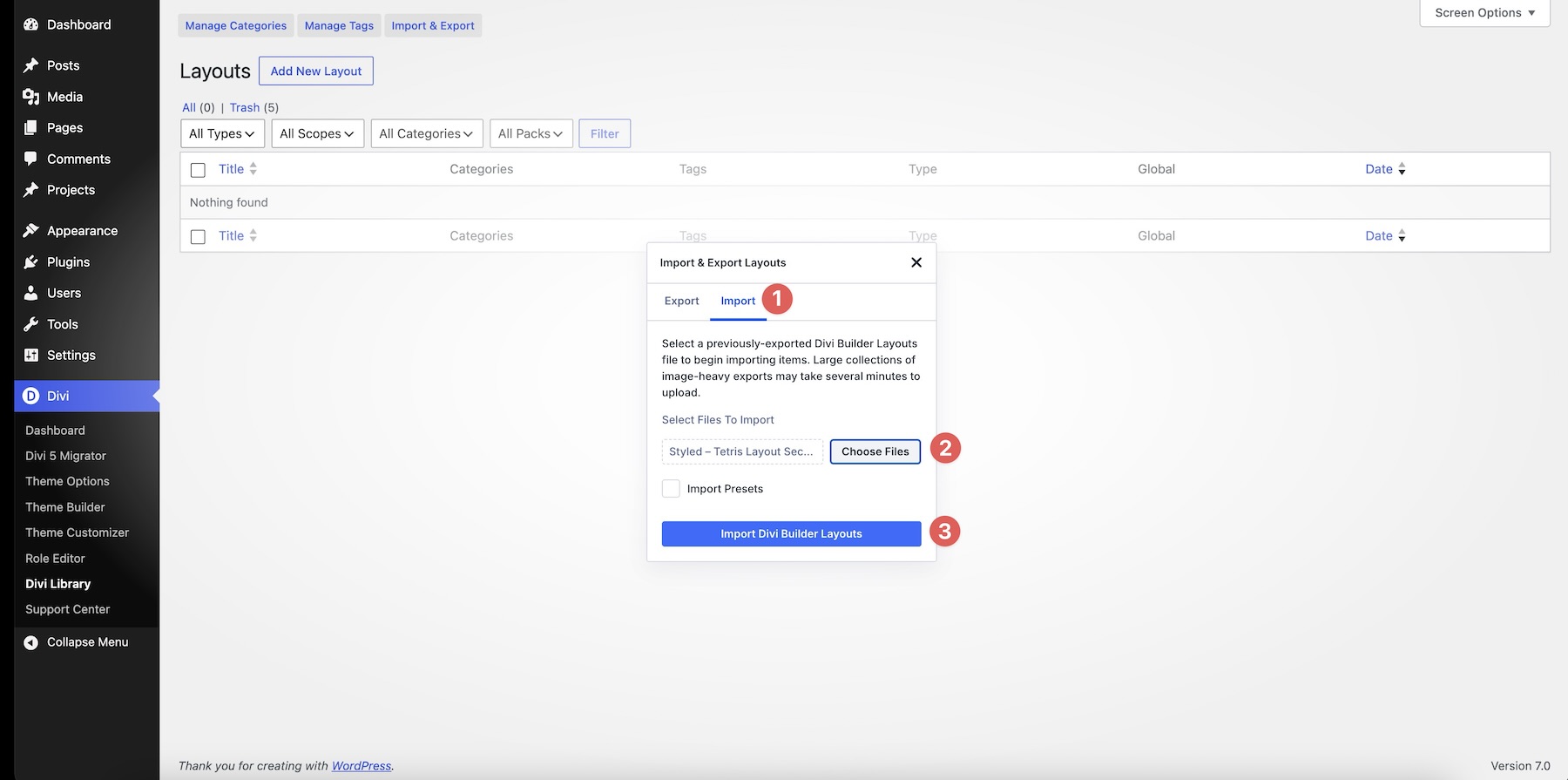This screenshot has height=780, width=1568.
Task: Open the All Types dropdown
Action: (x=222, y=133)
